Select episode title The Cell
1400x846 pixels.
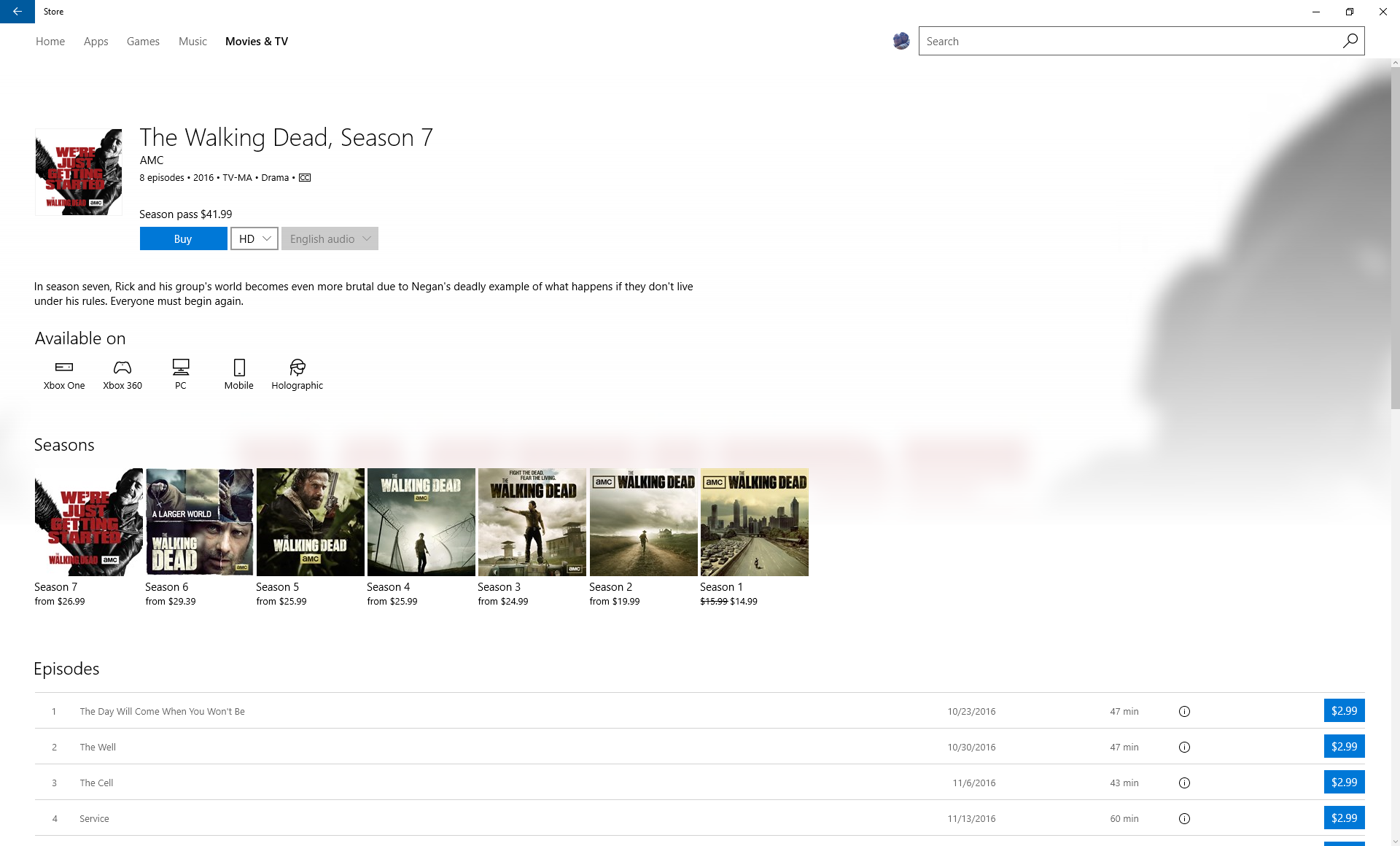(x=96, y=783)
